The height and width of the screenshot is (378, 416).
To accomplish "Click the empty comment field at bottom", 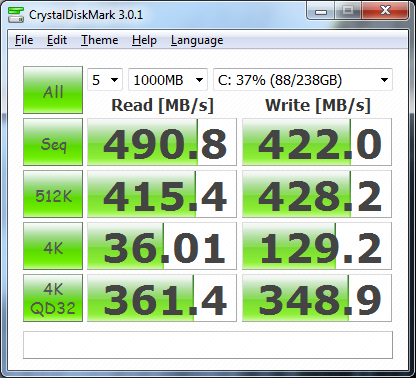I will [208, 345].
